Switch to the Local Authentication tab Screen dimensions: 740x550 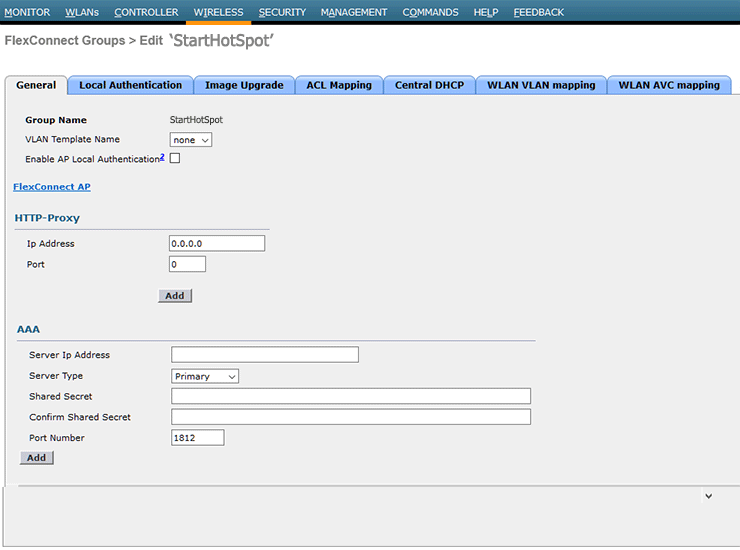pyautogui.click(x=130, y=86)
